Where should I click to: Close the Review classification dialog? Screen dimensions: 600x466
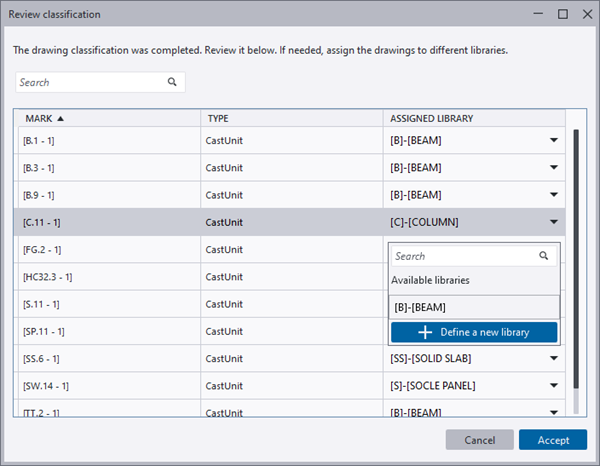pos(587,14)
